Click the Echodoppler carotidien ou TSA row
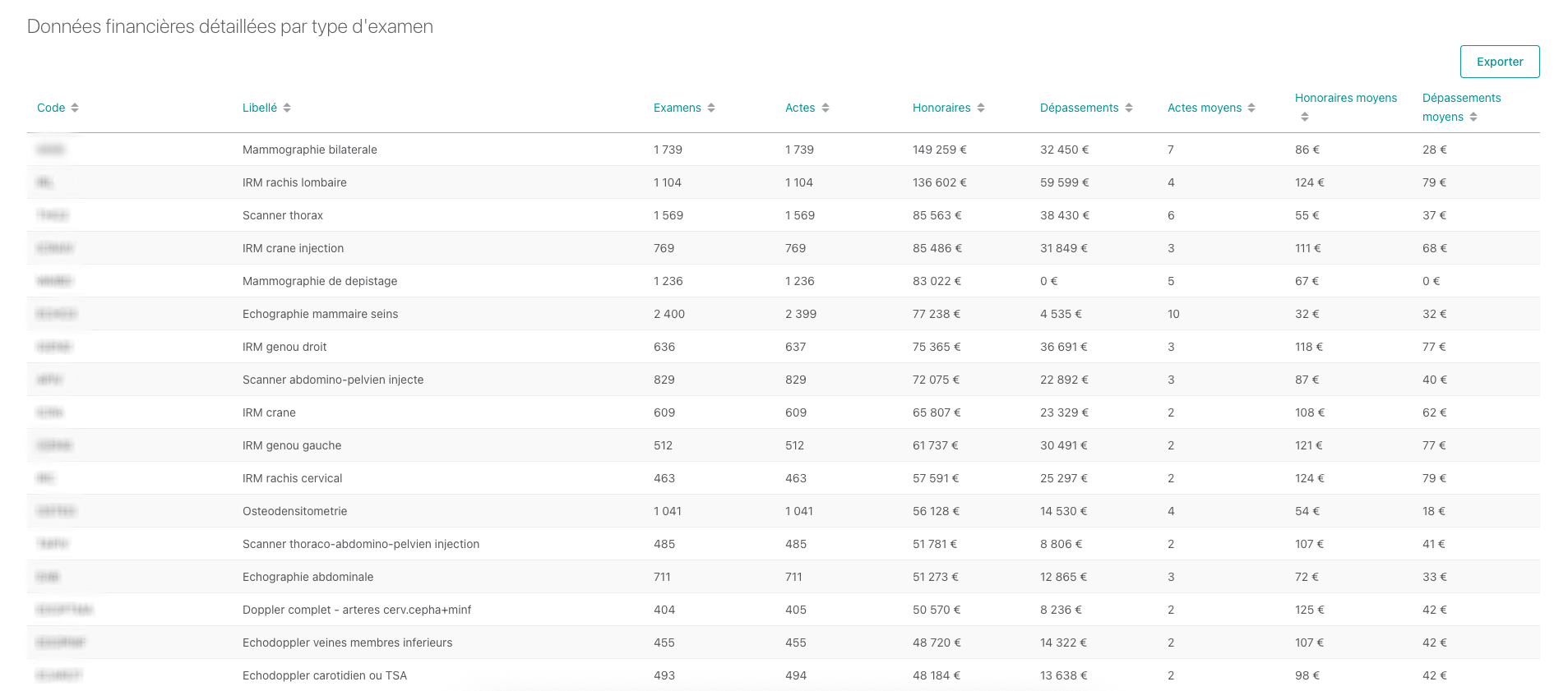This screenshot has height=691, width=1568. click(x=324, y=675)
